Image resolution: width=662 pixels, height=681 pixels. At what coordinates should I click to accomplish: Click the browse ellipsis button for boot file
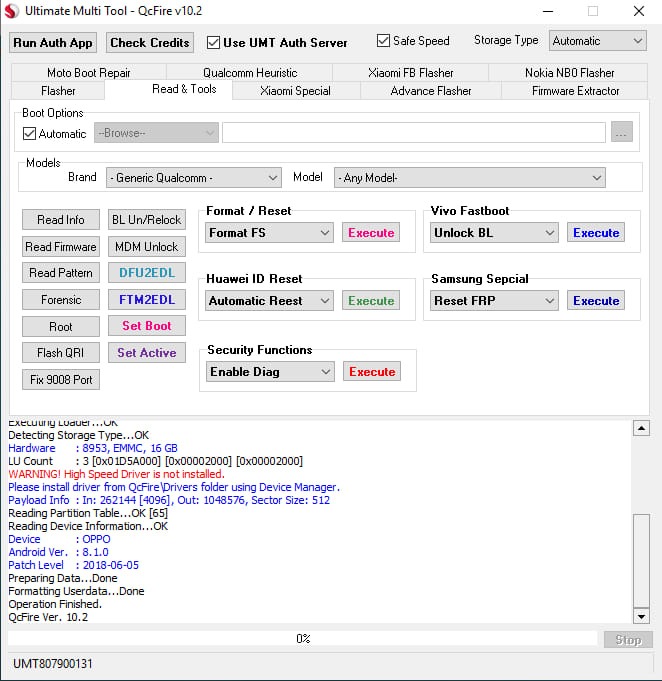click(621, 133)
